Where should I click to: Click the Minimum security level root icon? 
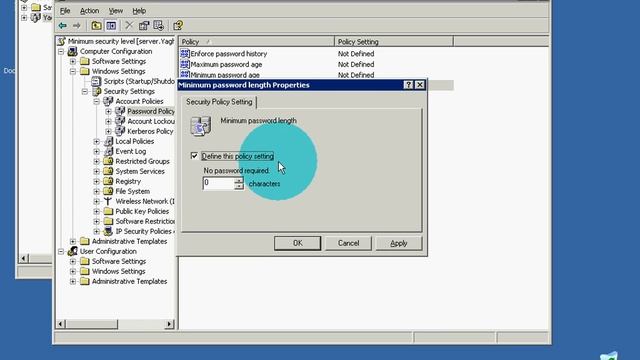pyautogui.click(x=62, y=41)
